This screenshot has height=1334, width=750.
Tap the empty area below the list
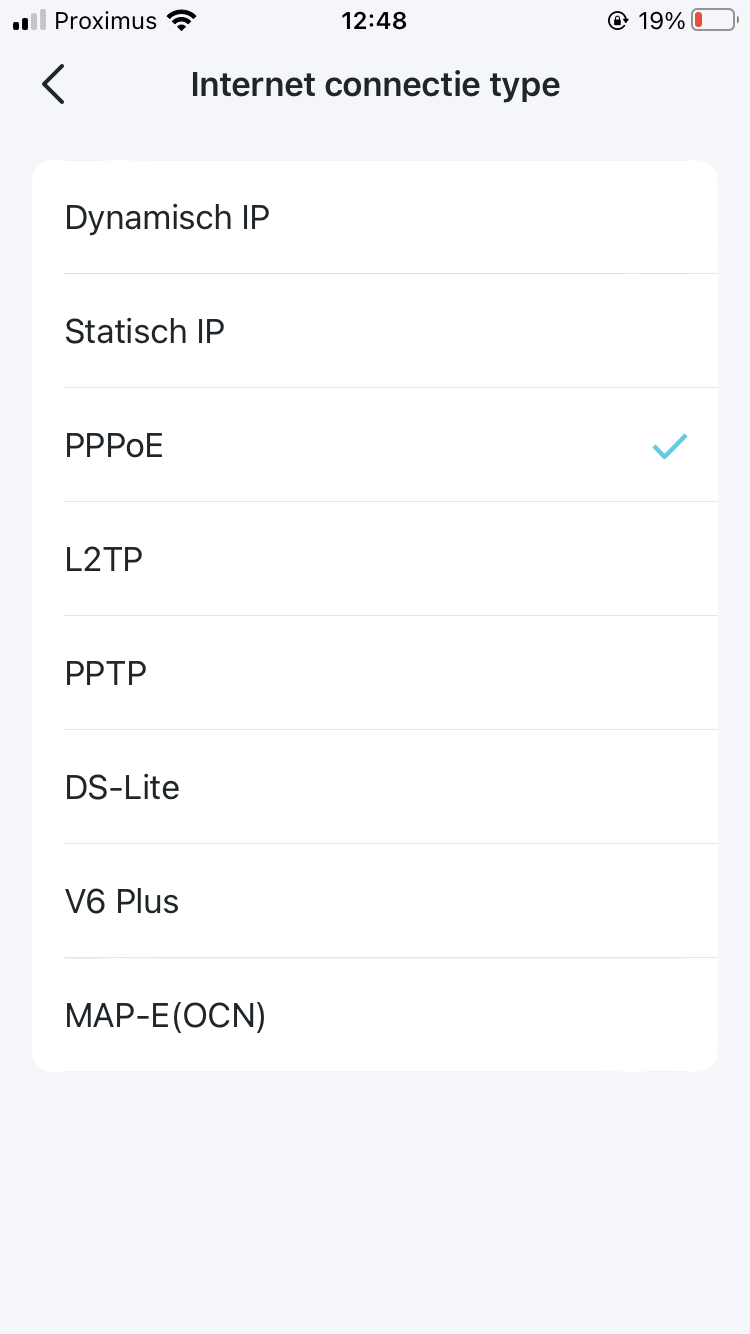coord(375,1200)
